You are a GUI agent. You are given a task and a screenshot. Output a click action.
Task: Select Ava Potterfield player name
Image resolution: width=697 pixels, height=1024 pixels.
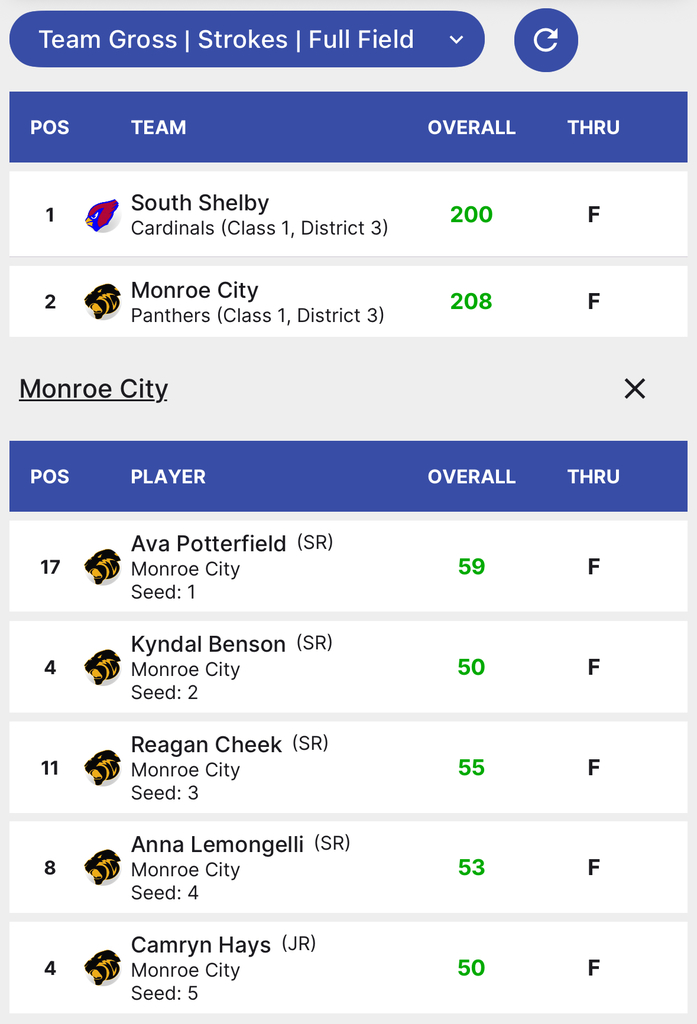[208, 544]
